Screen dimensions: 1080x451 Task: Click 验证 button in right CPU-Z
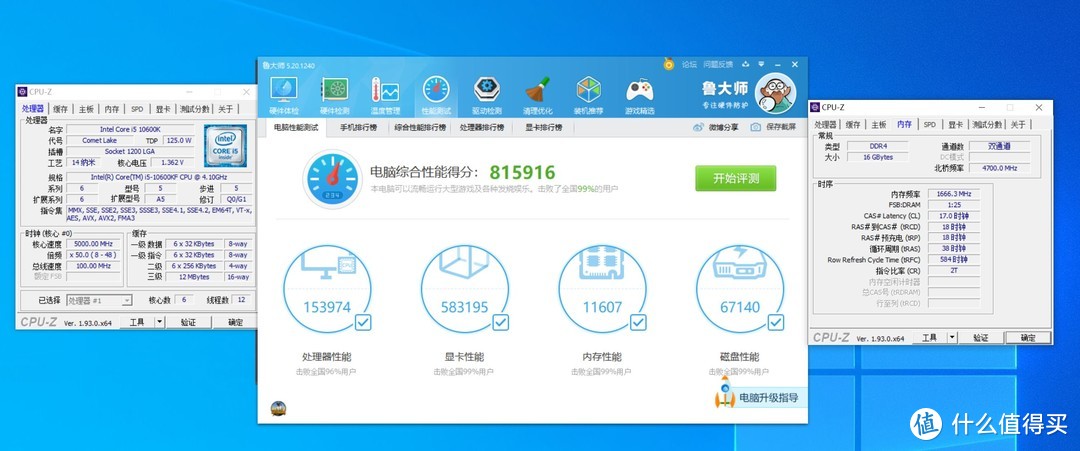(981, 337)
